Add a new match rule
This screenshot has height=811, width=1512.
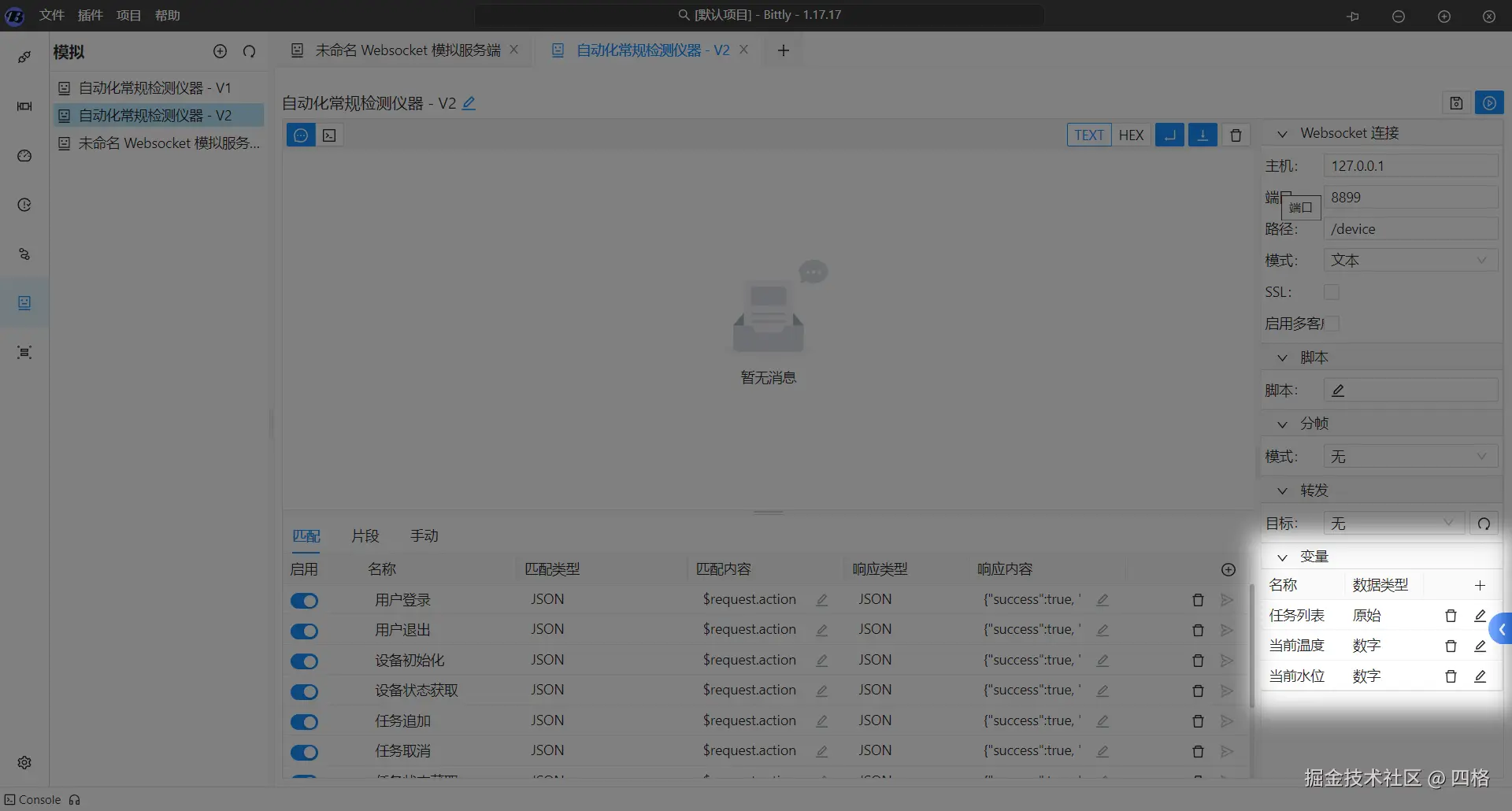point(1228,569)
